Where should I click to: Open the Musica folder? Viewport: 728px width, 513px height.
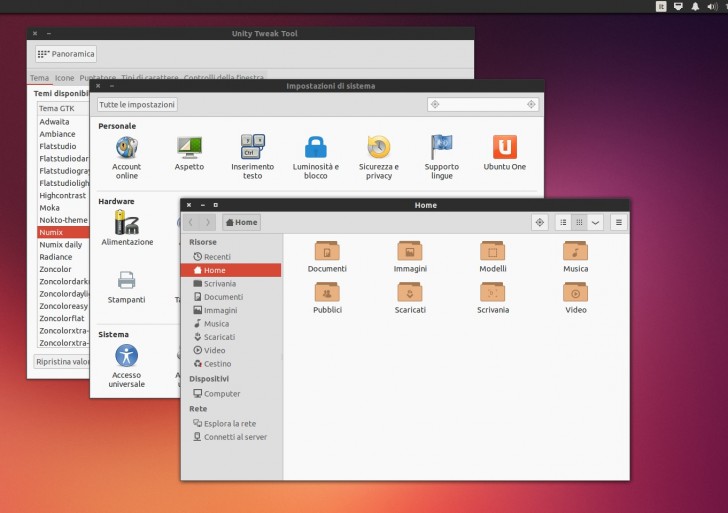575,252
